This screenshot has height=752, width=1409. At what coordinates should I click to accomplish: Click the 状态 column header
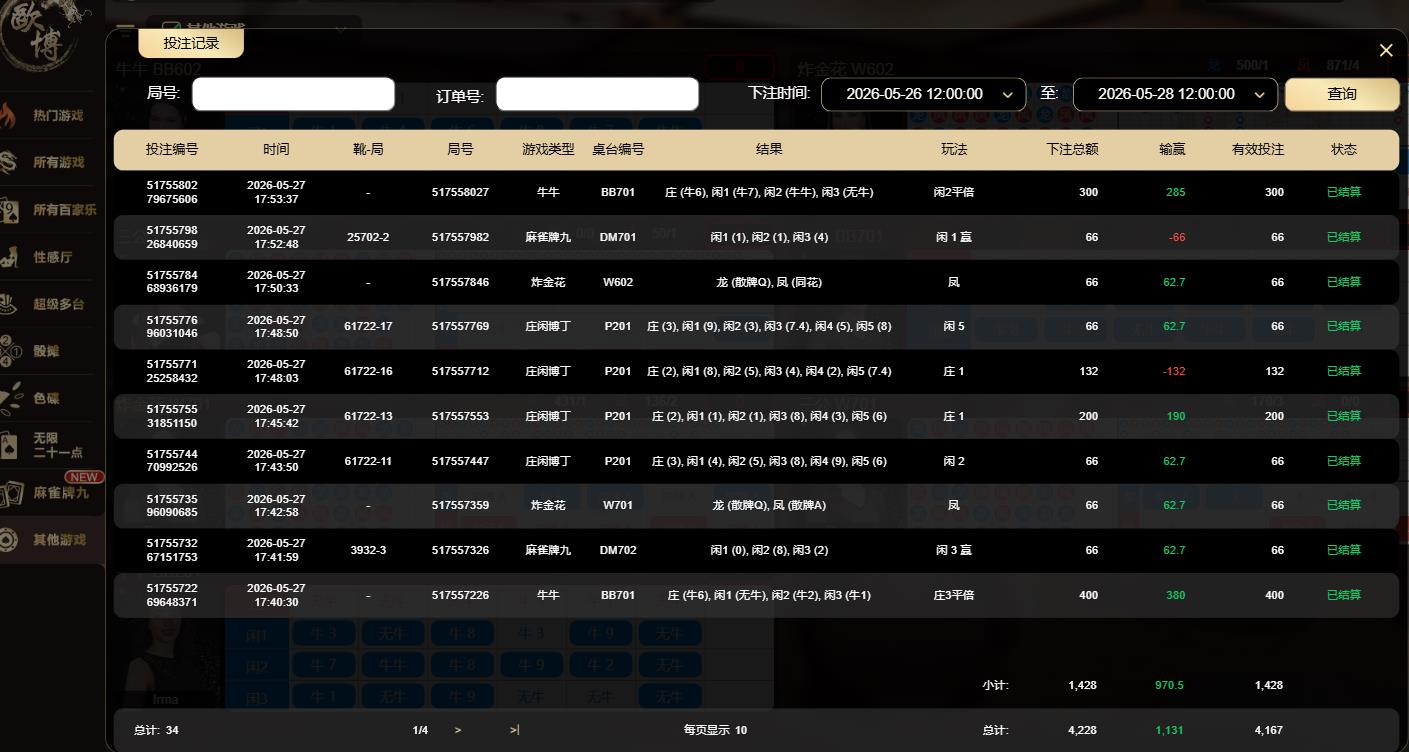[1344, 149]
